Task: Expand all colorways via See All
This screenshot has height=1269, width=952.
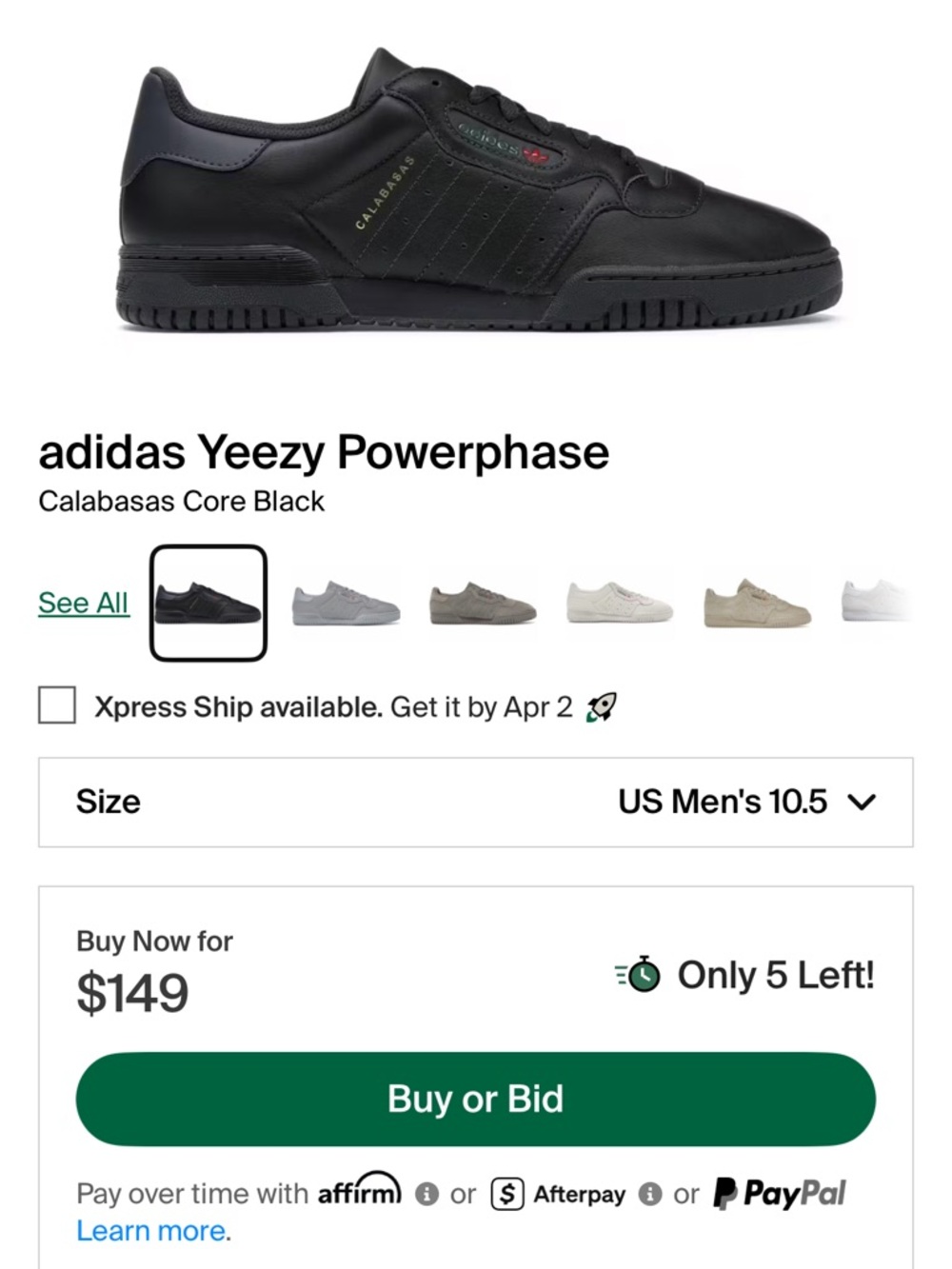Action: point(82,602)
